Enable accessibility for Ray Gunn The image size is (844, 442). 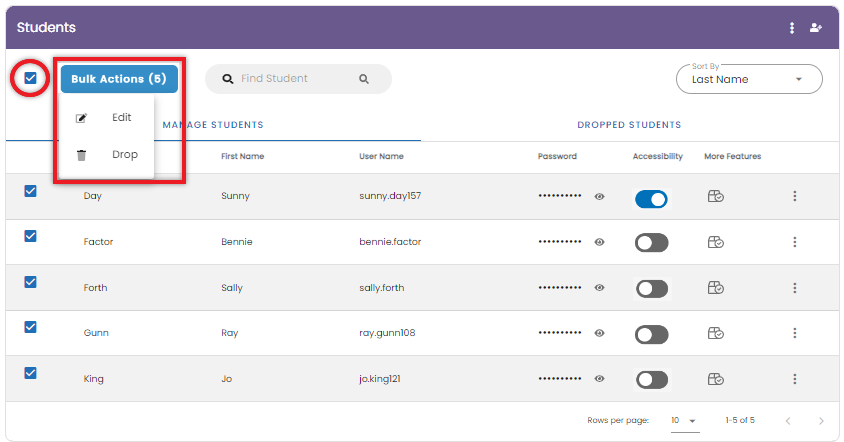pos(651,334)
